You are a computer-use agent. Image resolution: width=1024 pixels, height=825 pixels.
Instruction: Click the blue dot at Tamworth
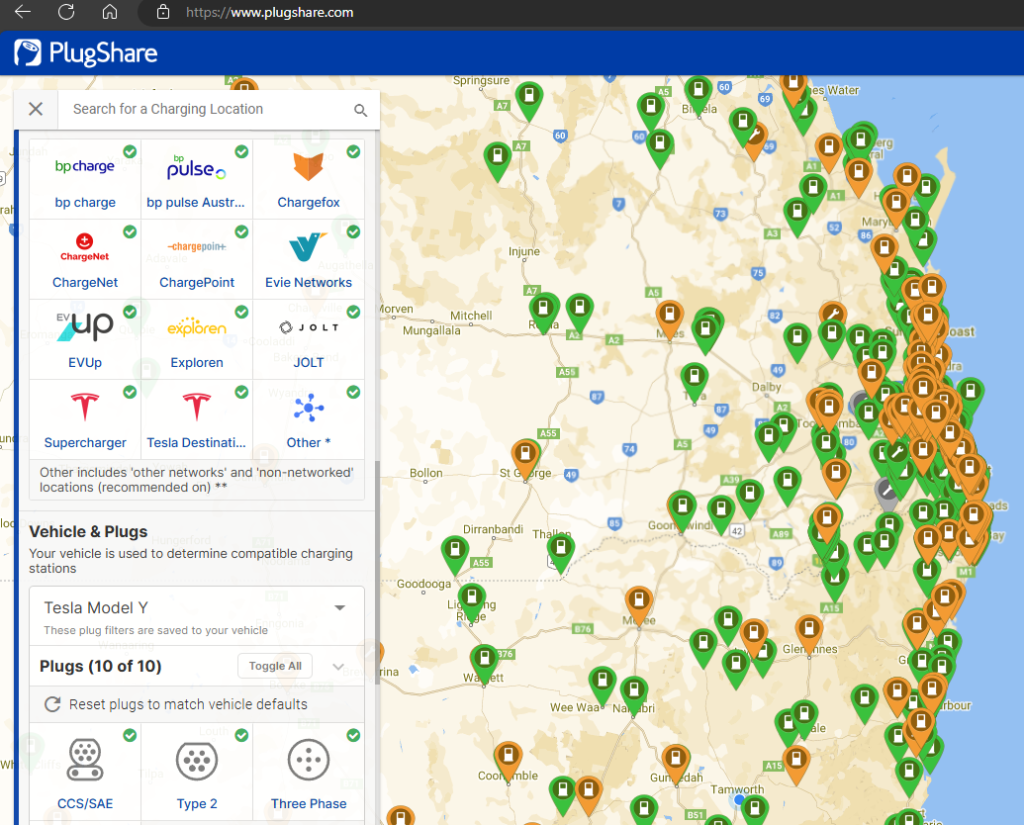(739, 800)
